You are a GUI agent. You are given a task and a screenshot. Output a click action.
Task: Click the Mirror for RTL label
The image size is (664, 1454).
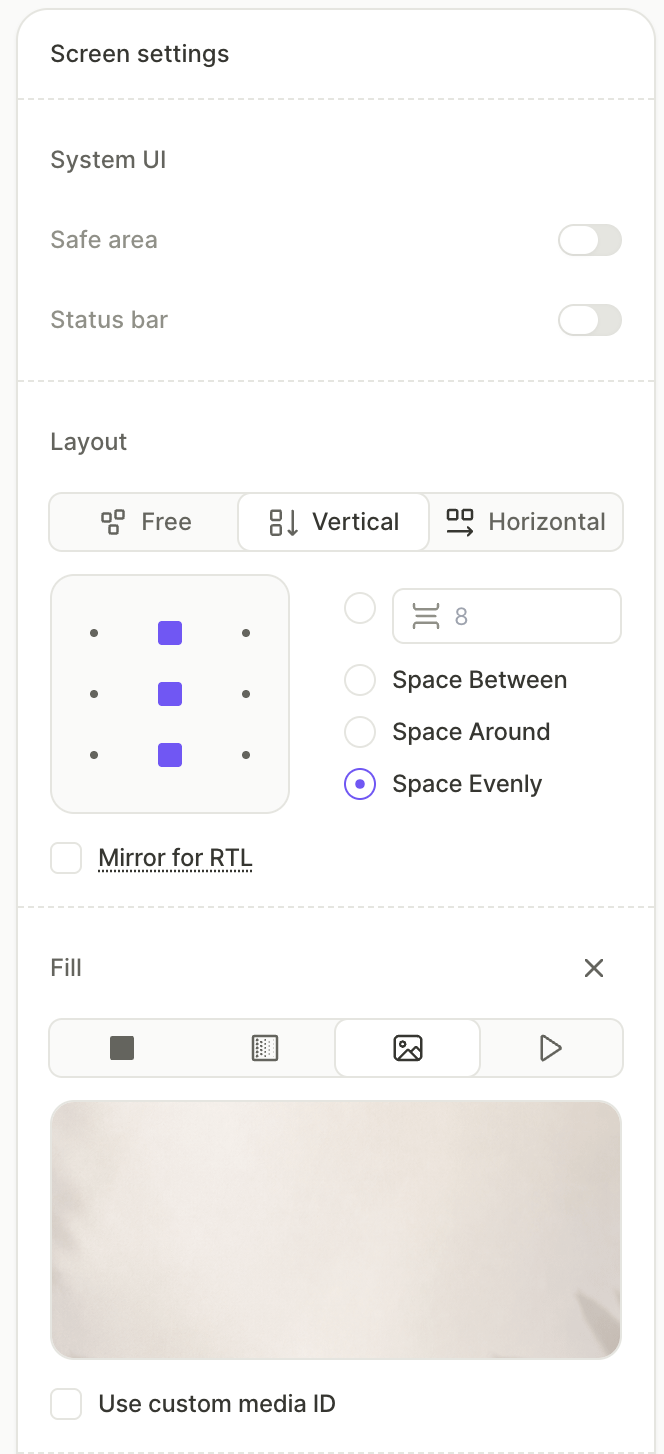175,858
